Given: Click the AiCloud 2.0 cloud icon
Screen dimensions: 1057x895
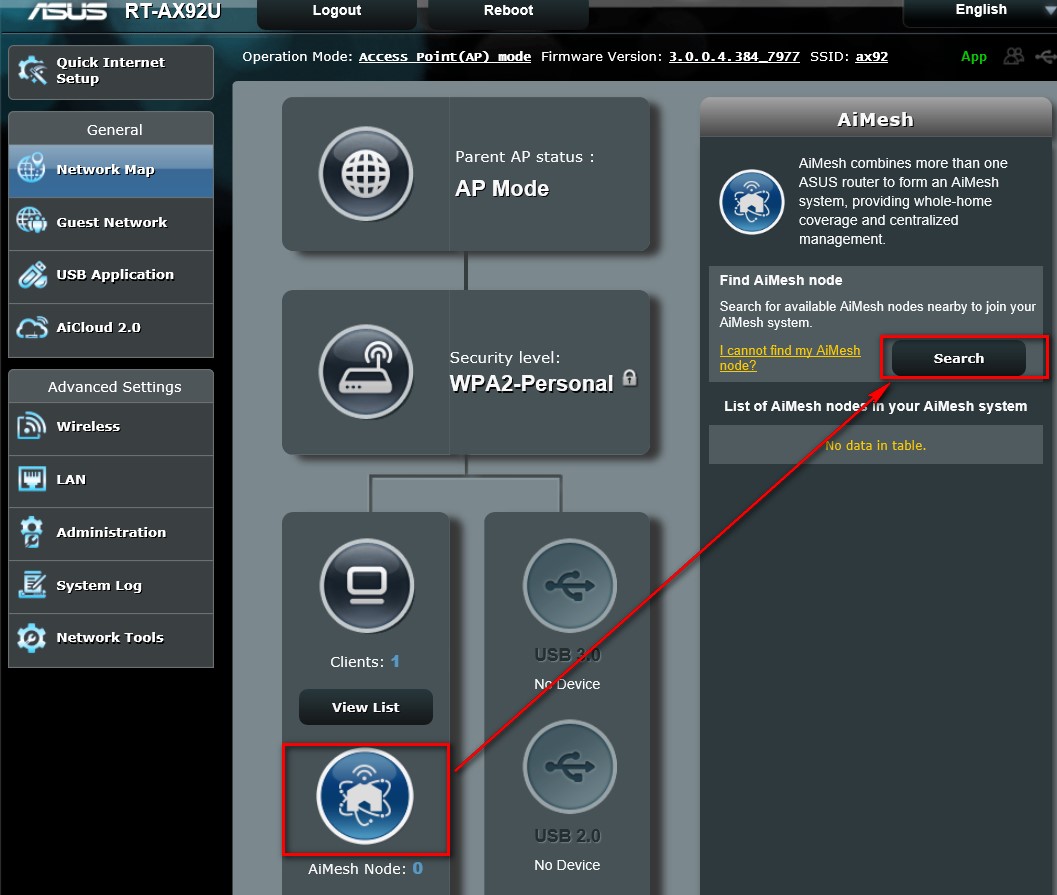Looking at the screenshot, I should click(32, 328).
